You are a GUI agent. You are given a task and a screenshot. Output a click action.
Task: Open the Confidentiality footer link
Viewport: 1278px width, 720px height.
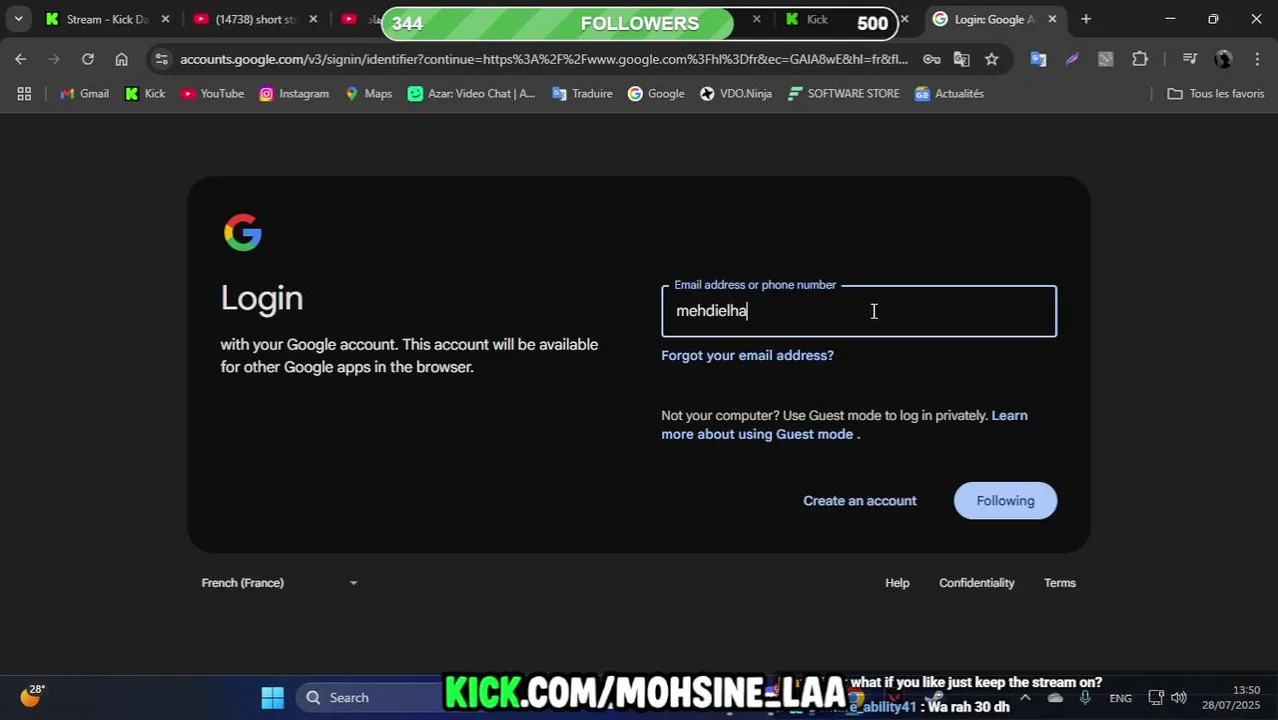(x=976, y=583)
